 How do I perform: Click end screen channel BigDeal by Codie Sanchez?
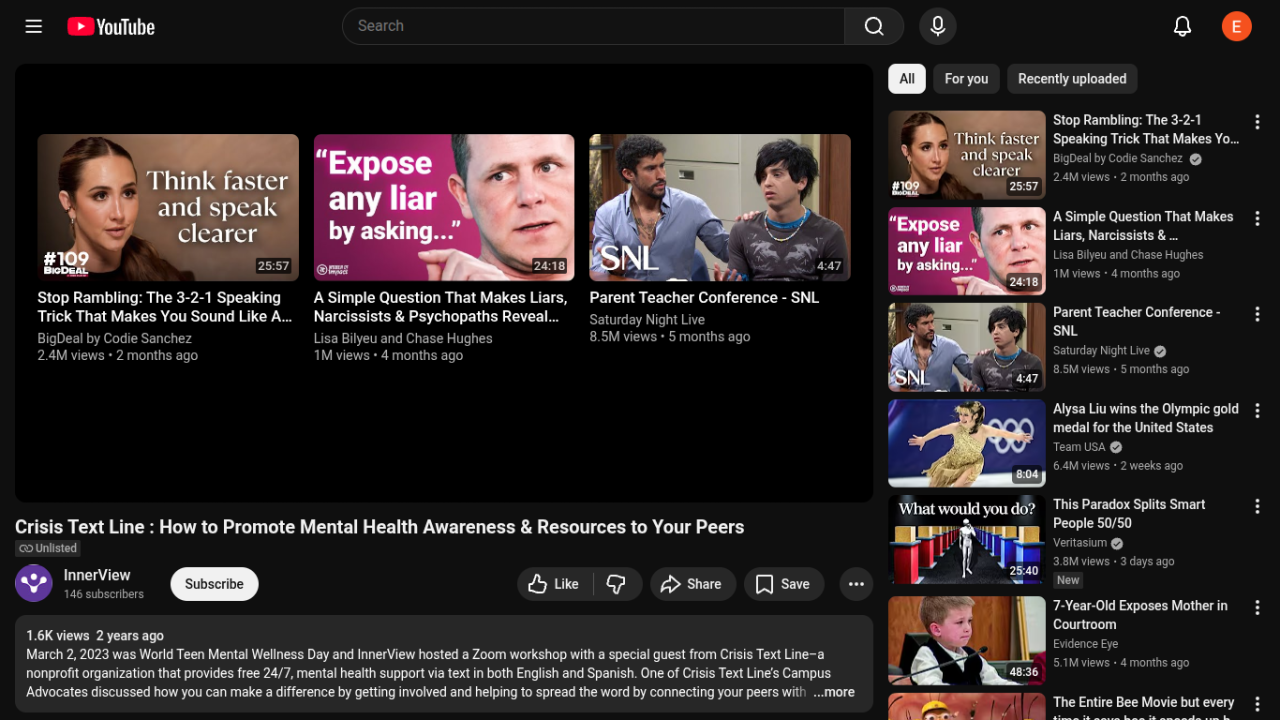pyautogui.click(x=115, y=339)
